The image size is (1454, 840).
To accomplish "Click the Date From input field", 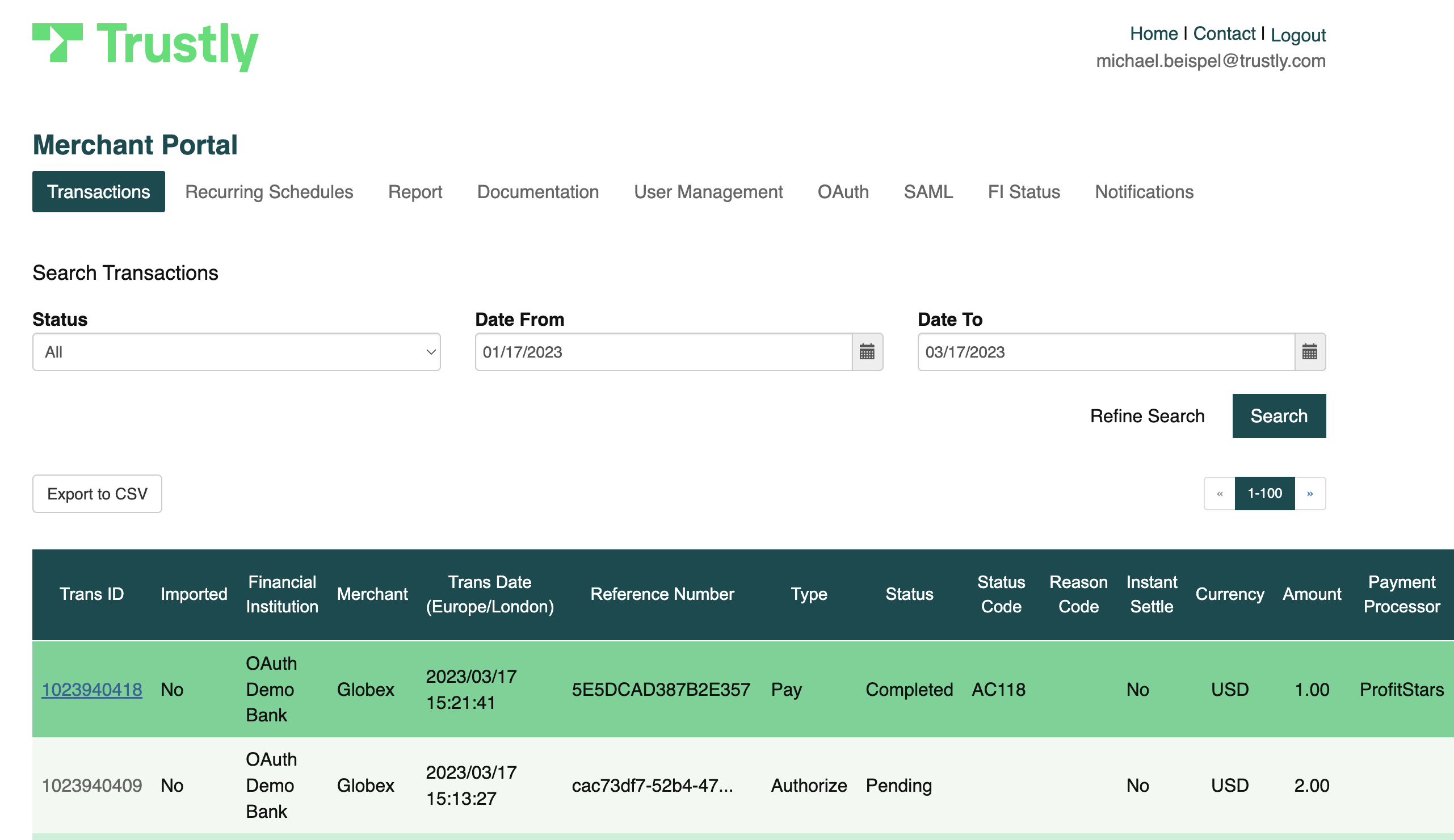I will pyautogui.click(x=663, y=352).
